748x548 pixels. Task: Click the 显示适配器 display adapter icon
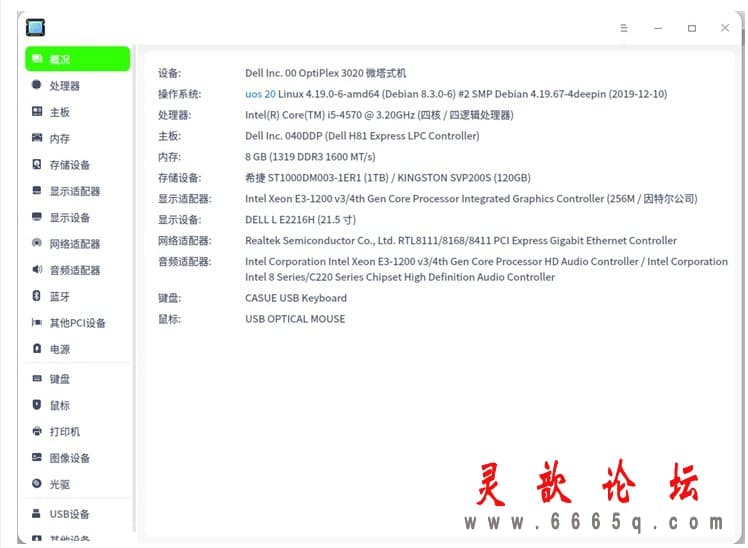(37, 191)
